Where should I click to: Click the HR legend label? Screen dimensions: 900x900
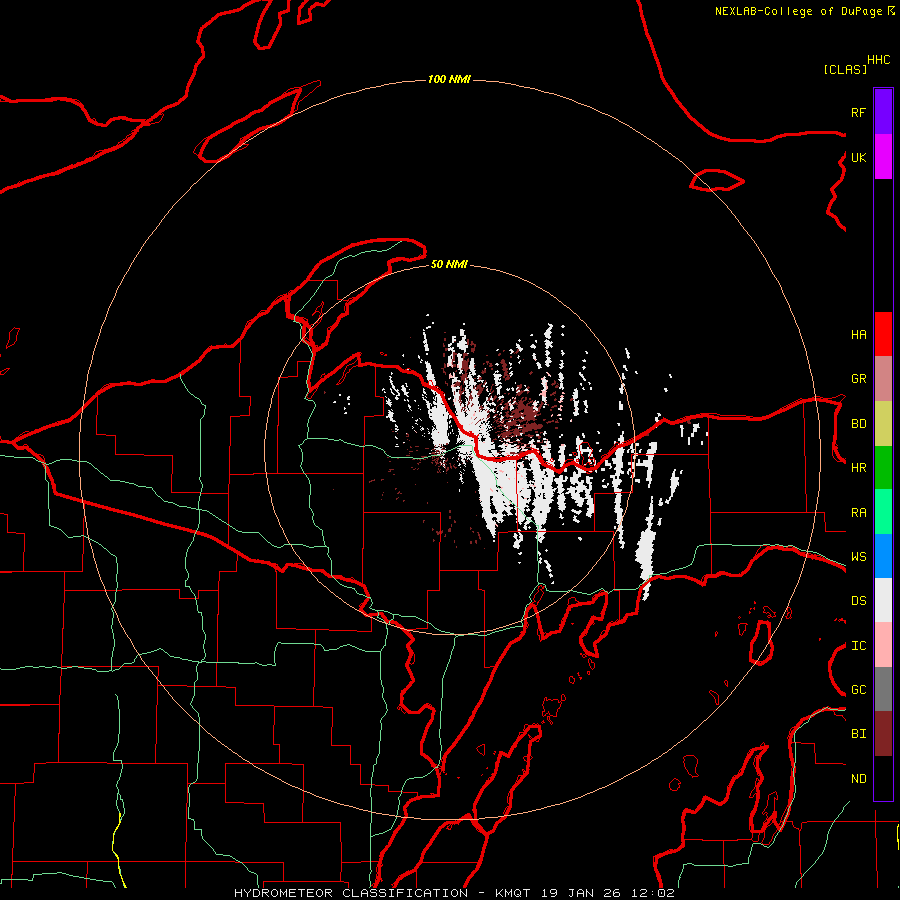pos(858,468)
